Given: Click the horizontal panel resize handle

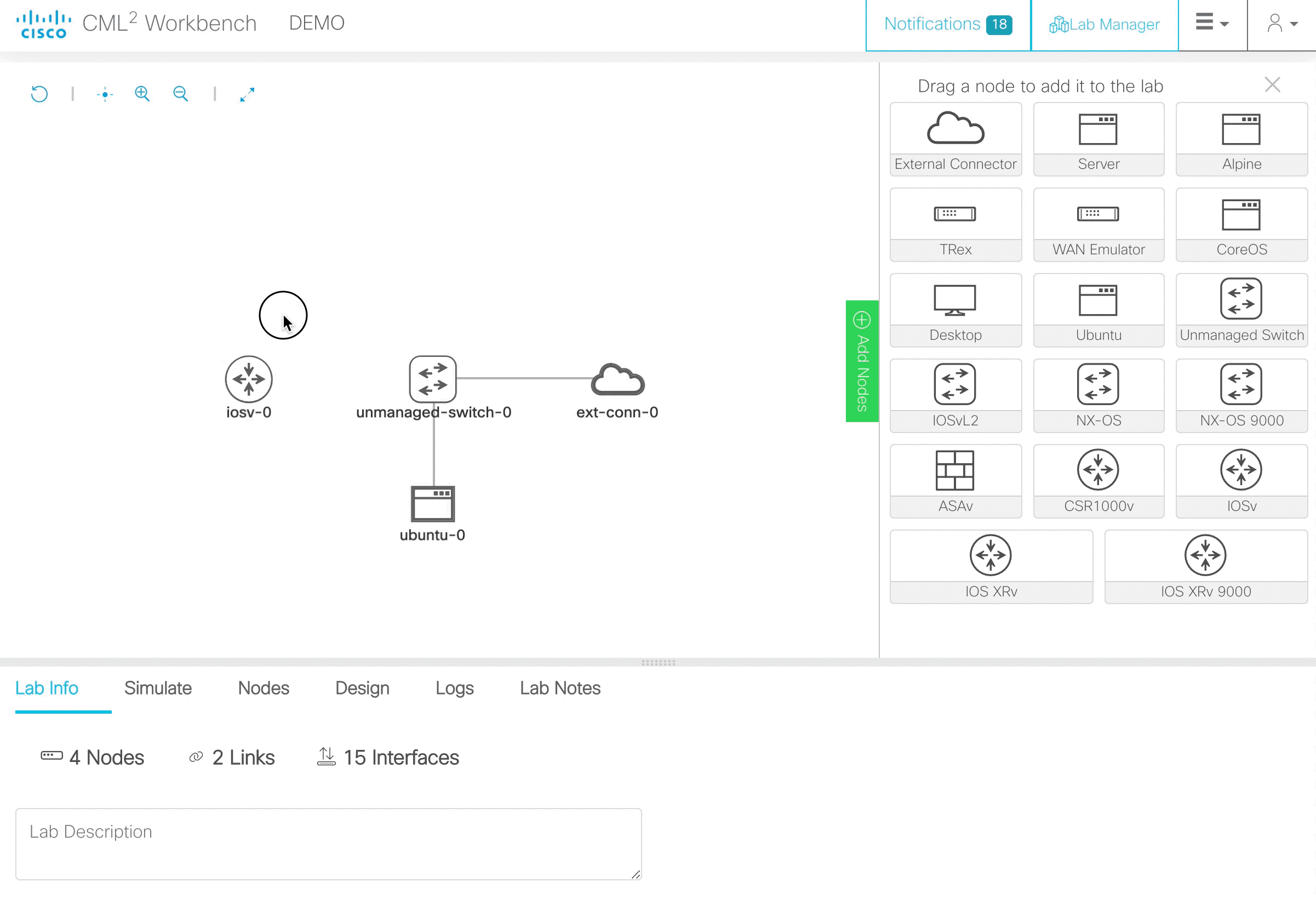Looking at the screenshot, I should (x=658, y=662).
